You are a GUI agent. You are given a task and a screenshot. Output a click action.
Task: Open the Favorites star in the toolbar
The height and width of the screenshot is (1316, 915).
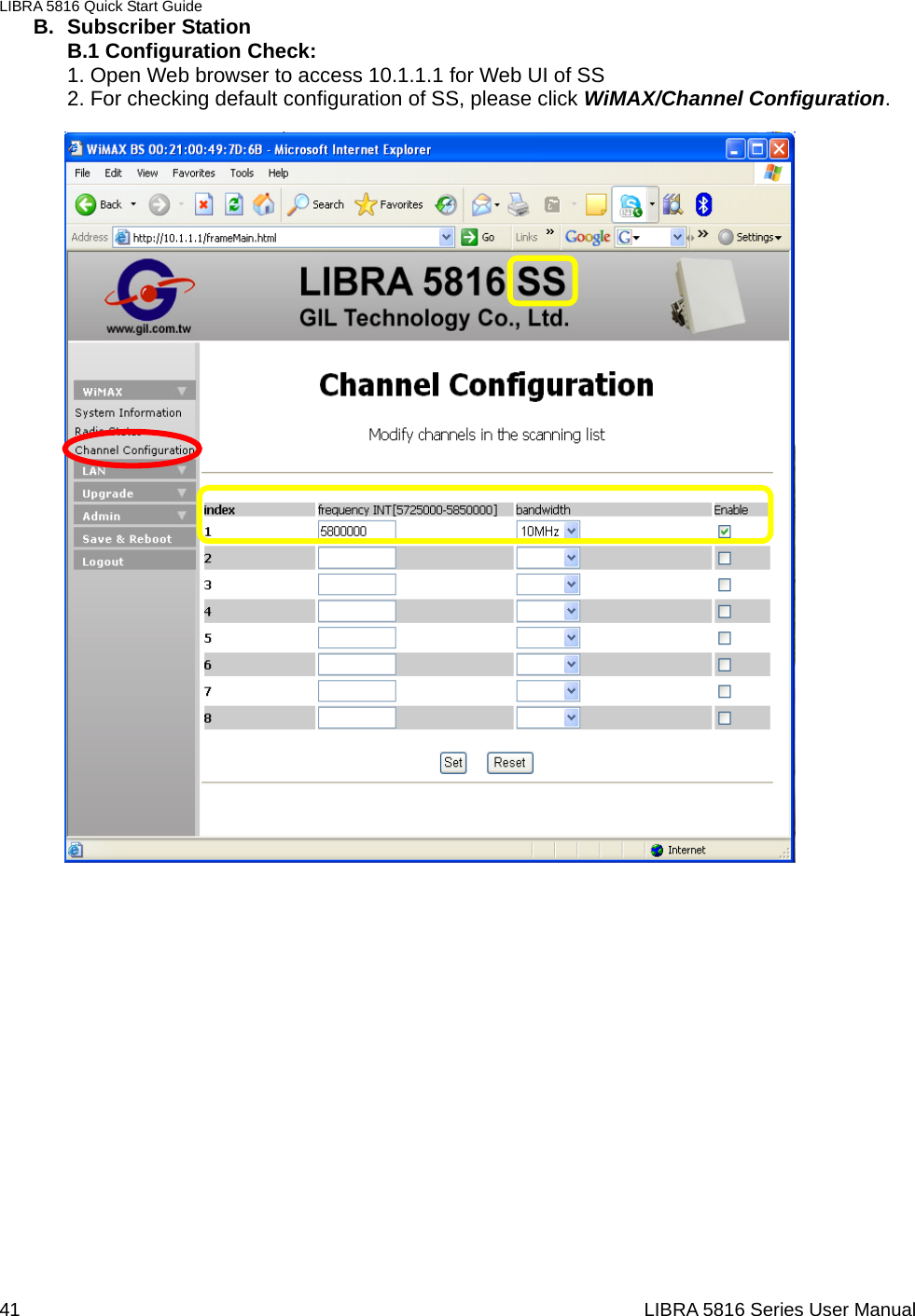tap(389, 204)
